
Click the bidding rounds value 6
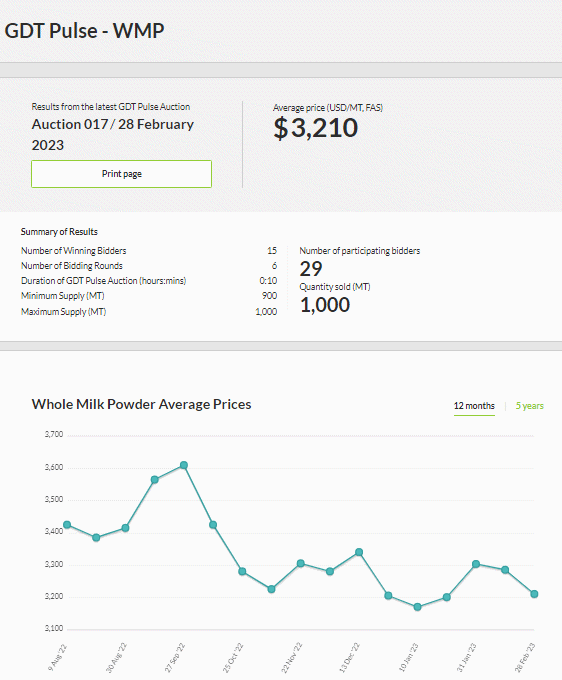tap(274, 265)
